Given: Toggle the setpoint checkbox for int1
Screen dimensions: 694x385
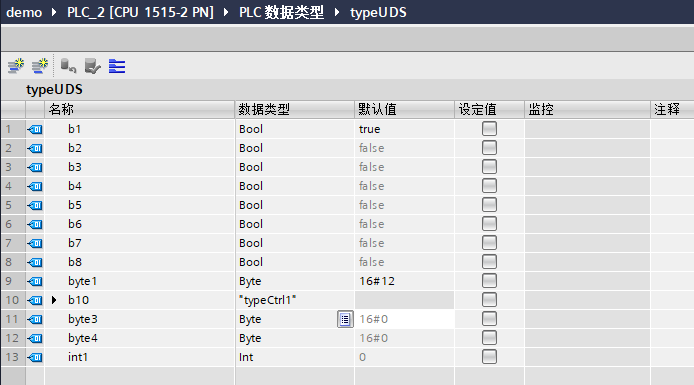Looking at the screenshot, I should 489,357.
